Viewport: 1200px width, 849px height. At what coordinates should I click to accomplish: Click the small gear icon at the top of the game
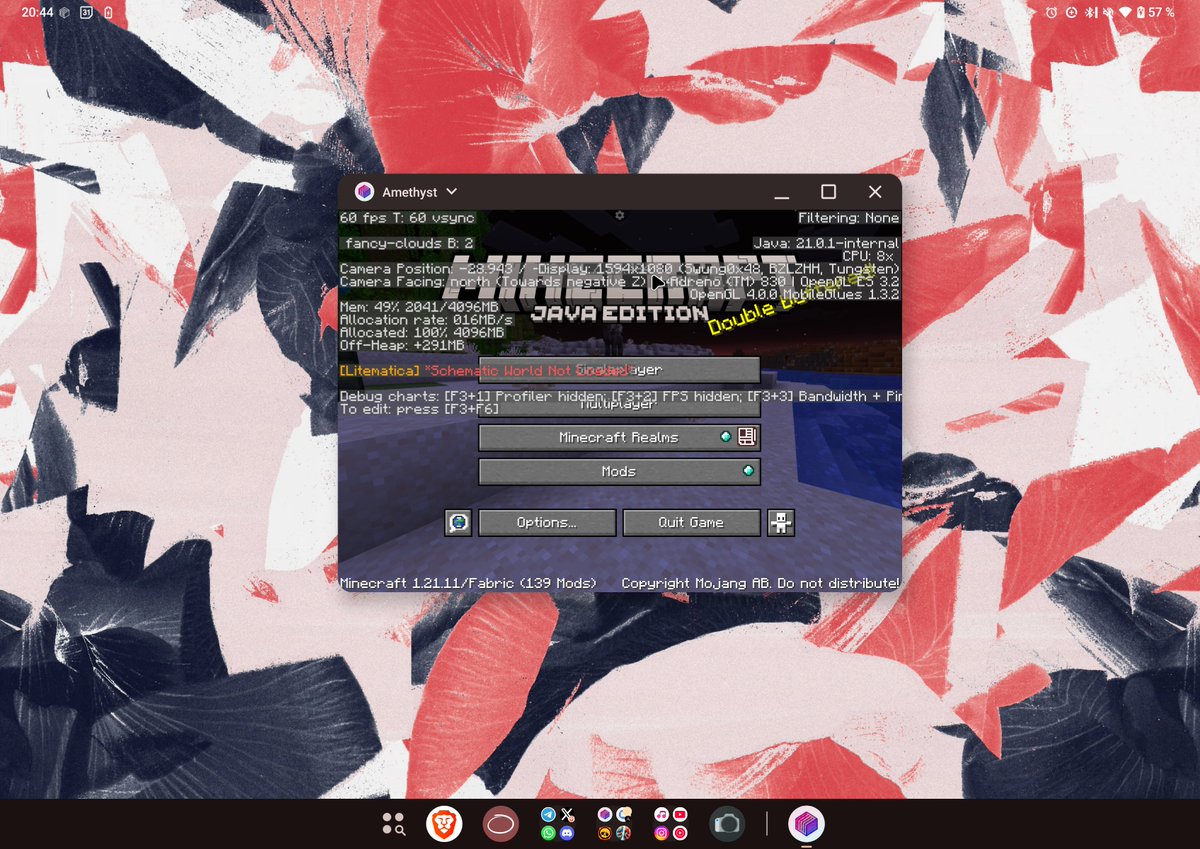[620, 215]
